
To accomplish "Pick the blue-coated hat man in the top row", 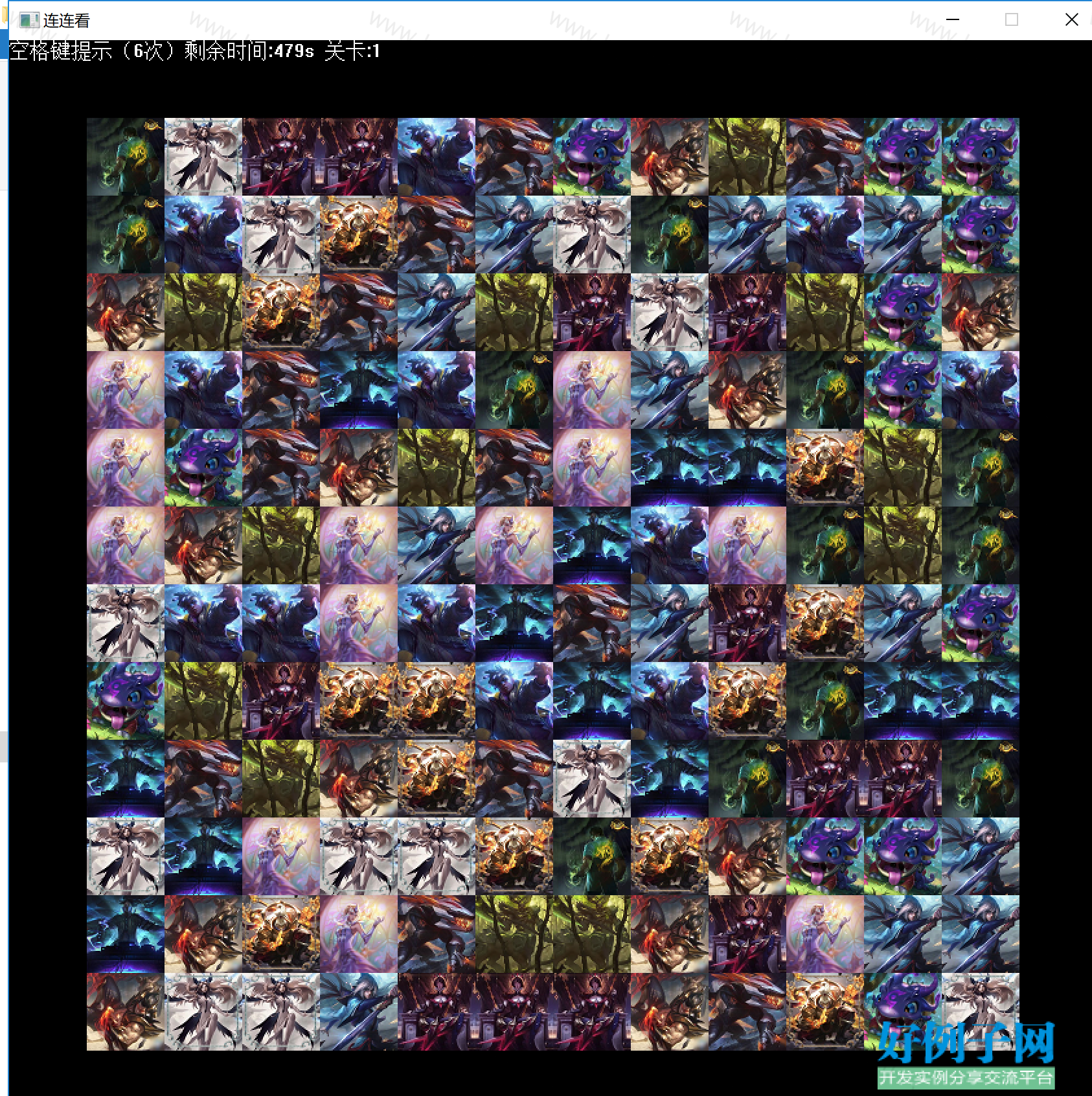I will 437,157.
